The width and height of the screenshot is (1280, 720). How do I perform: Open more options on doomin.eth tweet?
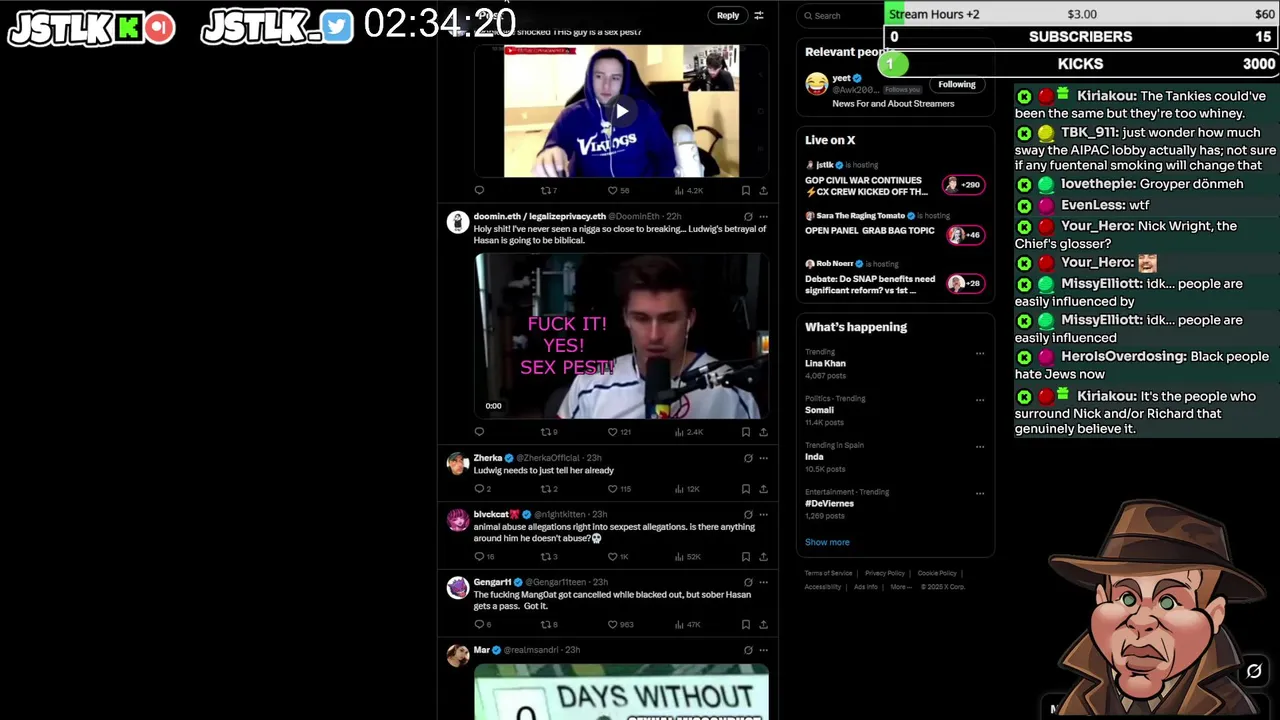click(x=763, y=216)
